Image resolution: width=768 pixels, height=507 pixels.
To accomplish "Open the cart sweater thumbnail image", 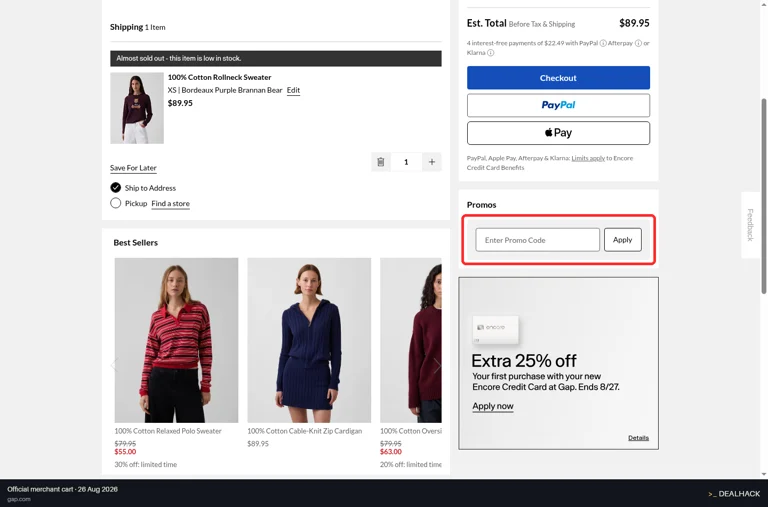I will pyautogui.click(x=137, y=108).
